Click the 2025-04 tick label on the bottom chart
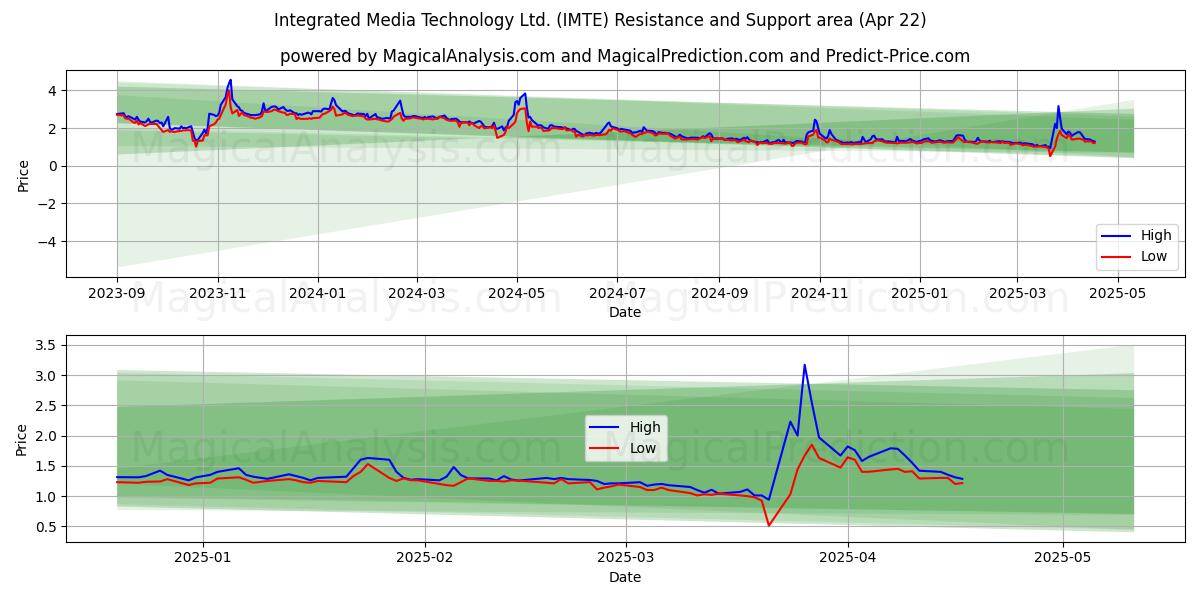This screenshot has width=1200, height=600. (848, 559)
